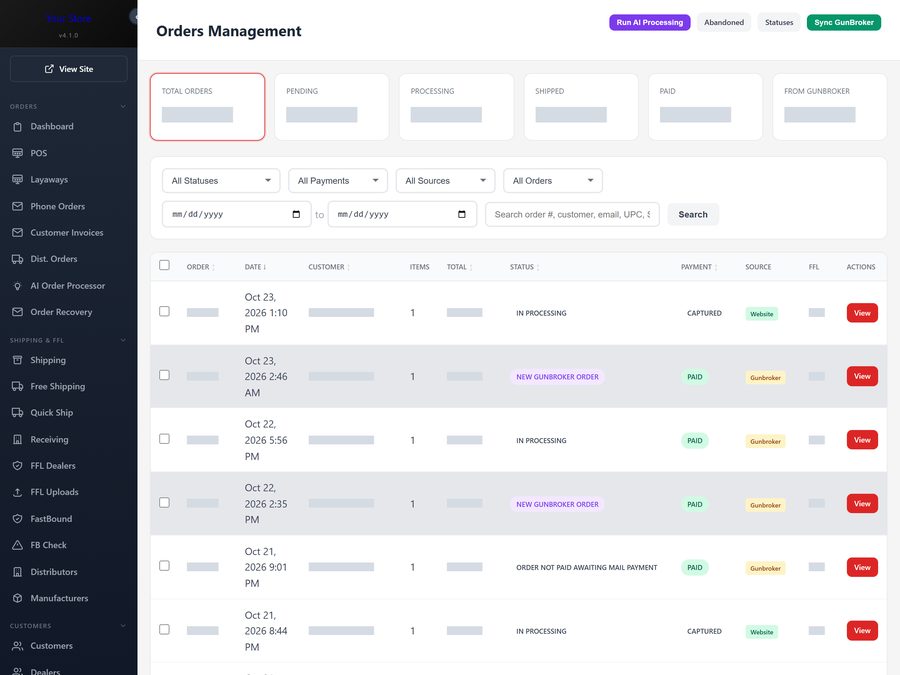Click the Dist. Orders truck icon
This screenshot has width=900, height=675.
pyautogui.click(x=18, y=259)
